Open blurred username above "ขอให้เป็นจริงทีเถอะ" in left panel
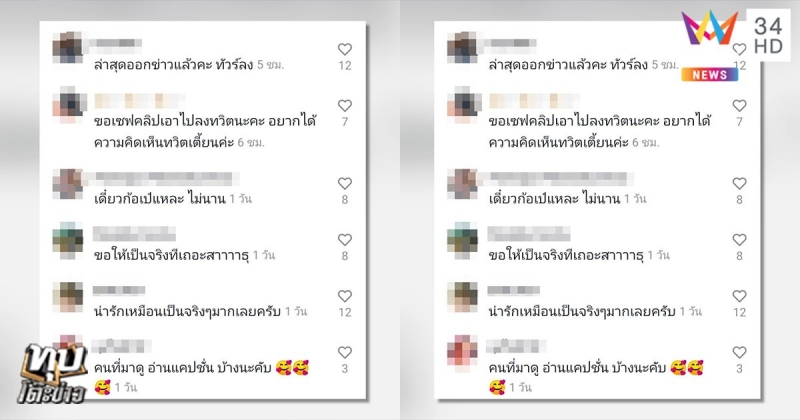 134,234
